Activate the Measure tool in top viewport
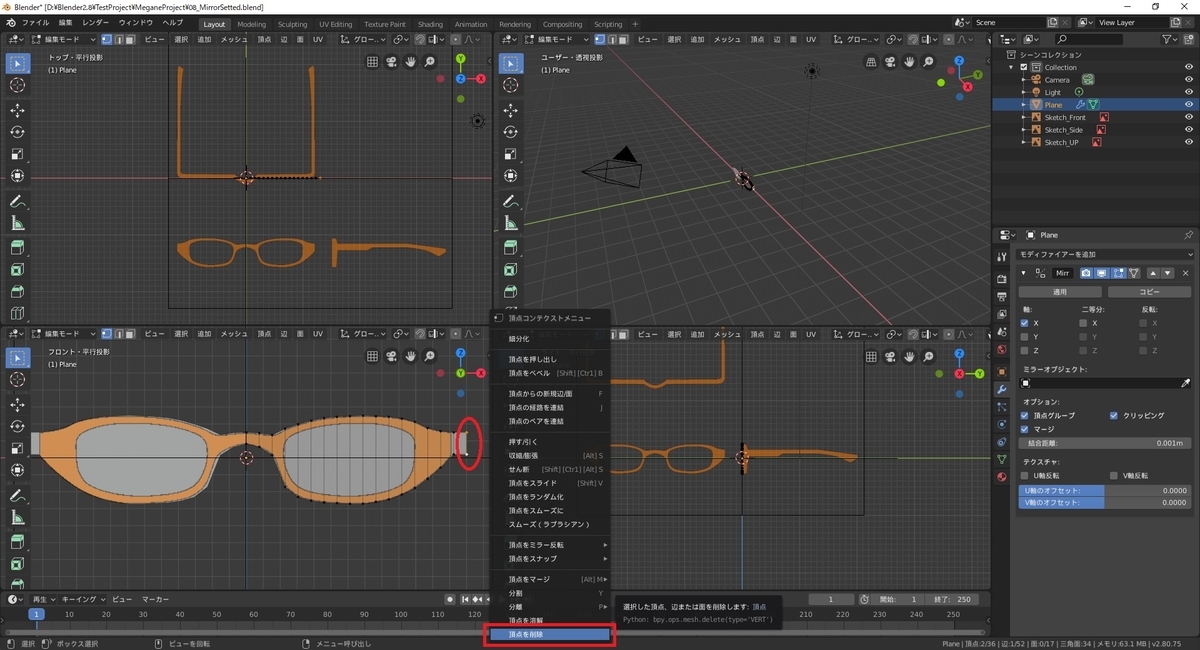 pyautogui.click(x=17, y=223)
